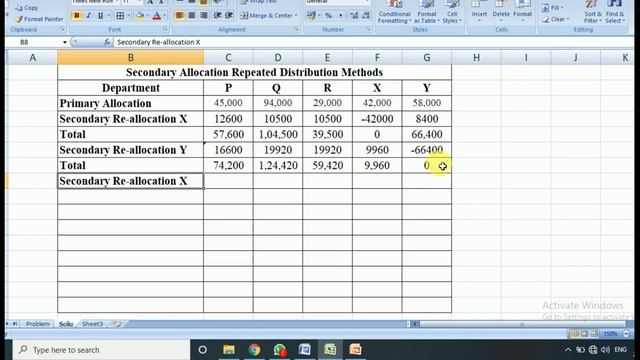Open the Fill menu

553,7
